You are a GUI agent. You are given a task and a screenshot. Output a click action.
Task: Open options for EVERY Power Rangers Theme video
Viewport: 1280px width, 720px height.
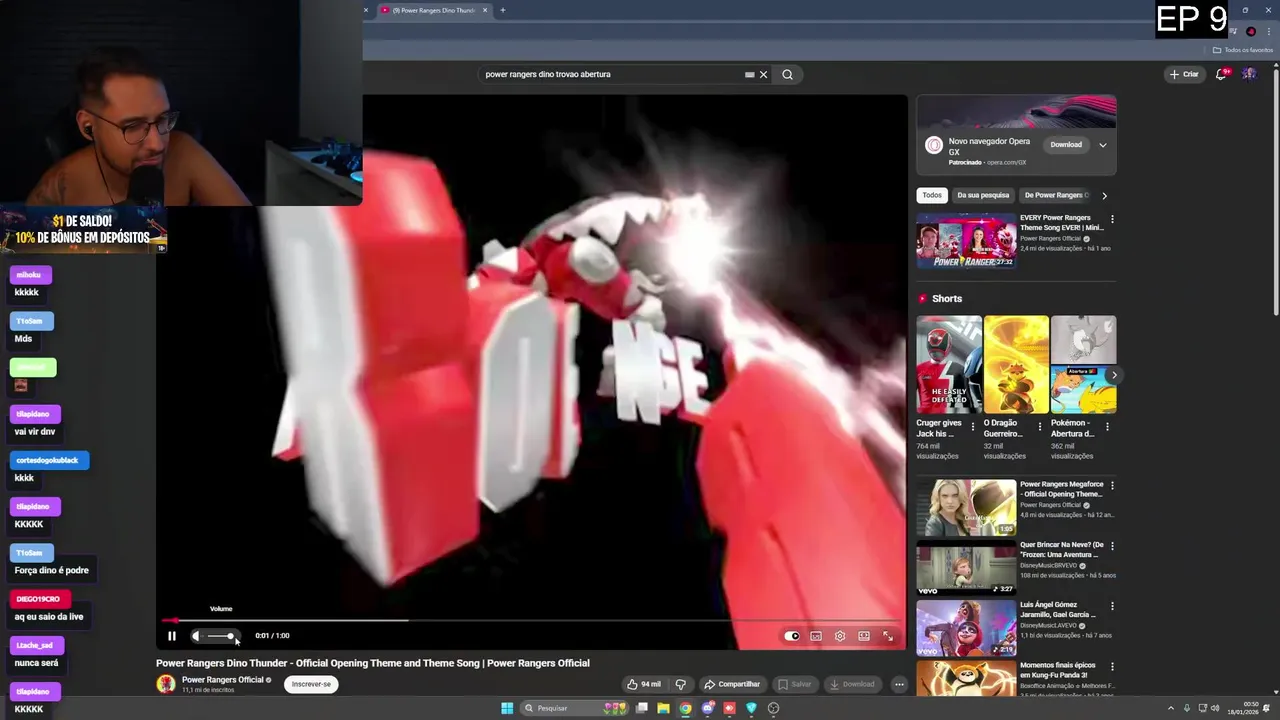1112,219
